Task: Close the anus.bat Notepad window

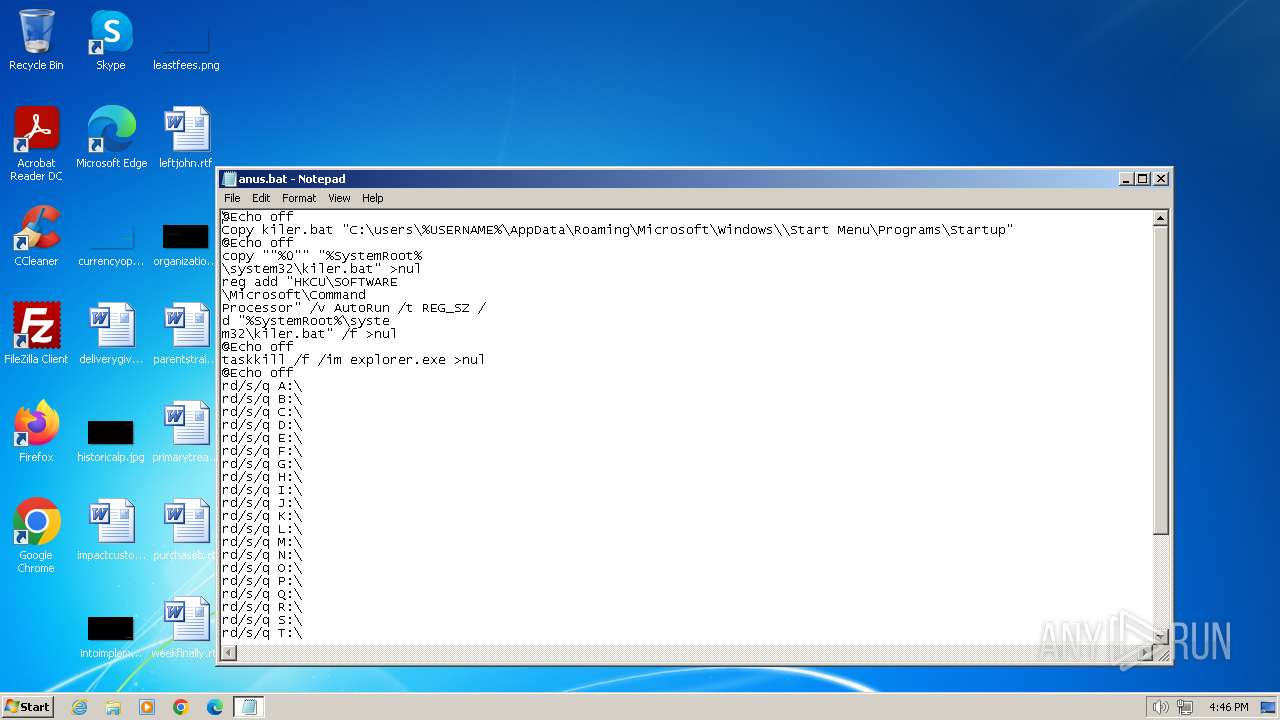Action: click(x=1161, y=179)
